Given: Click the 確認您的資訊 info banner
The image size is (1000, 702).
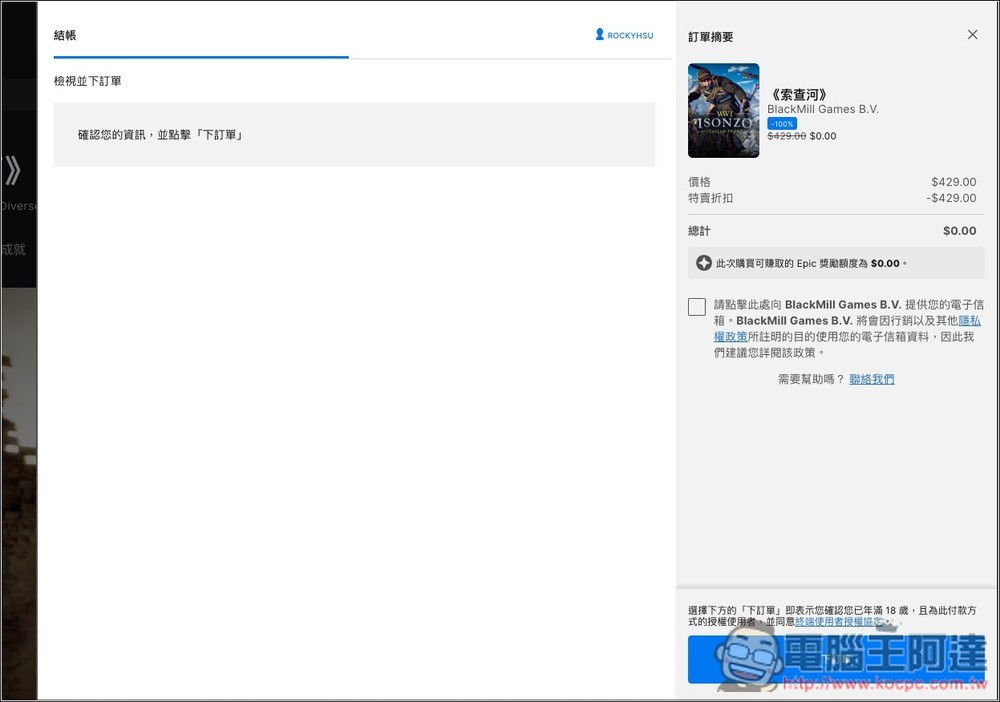Looking at the screenshot, I should pyautogui.click(x=354, y=134).
